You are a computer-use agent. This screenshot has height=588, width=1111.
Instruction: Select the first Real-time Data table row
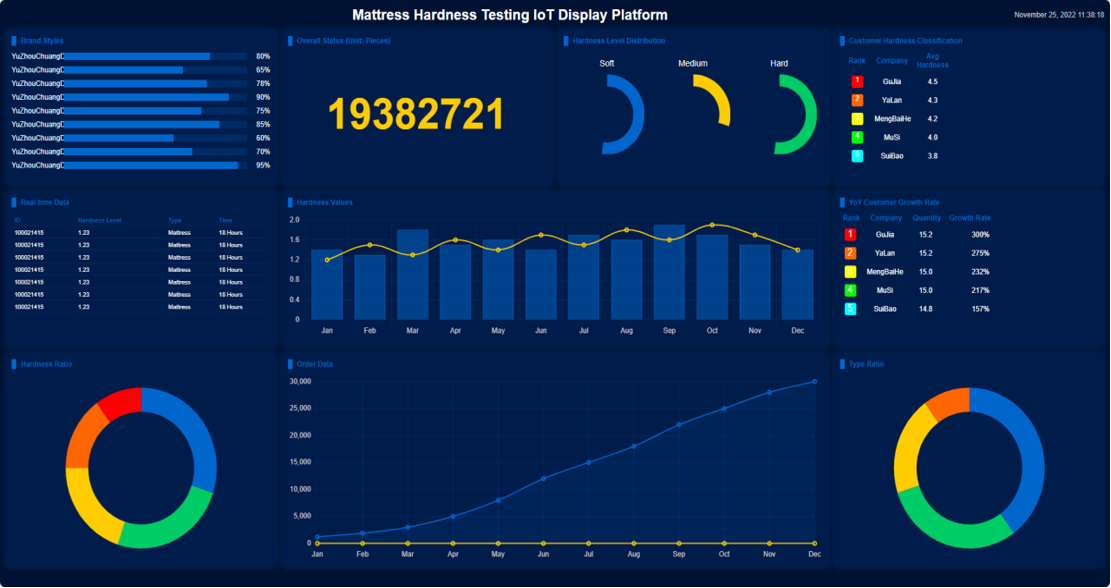140,232
